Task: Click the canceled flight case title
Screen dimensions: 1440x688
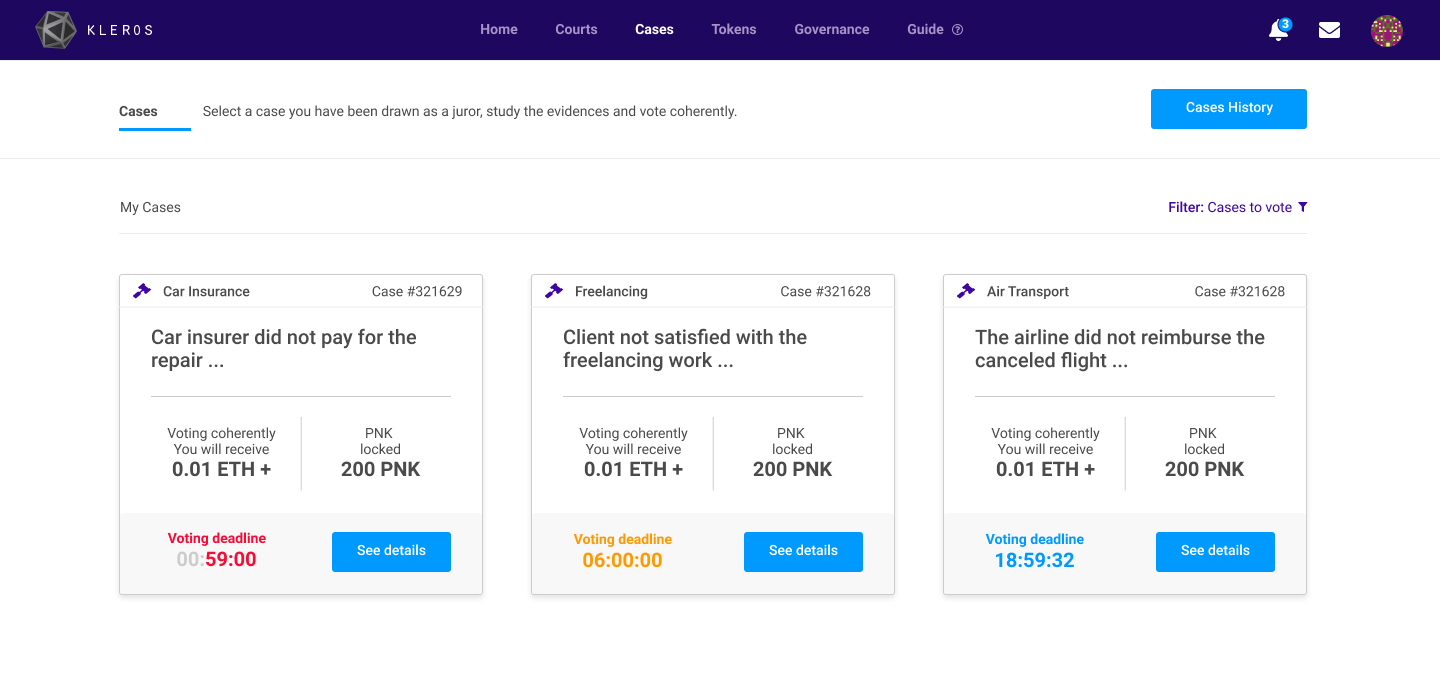Action: 1119,349
